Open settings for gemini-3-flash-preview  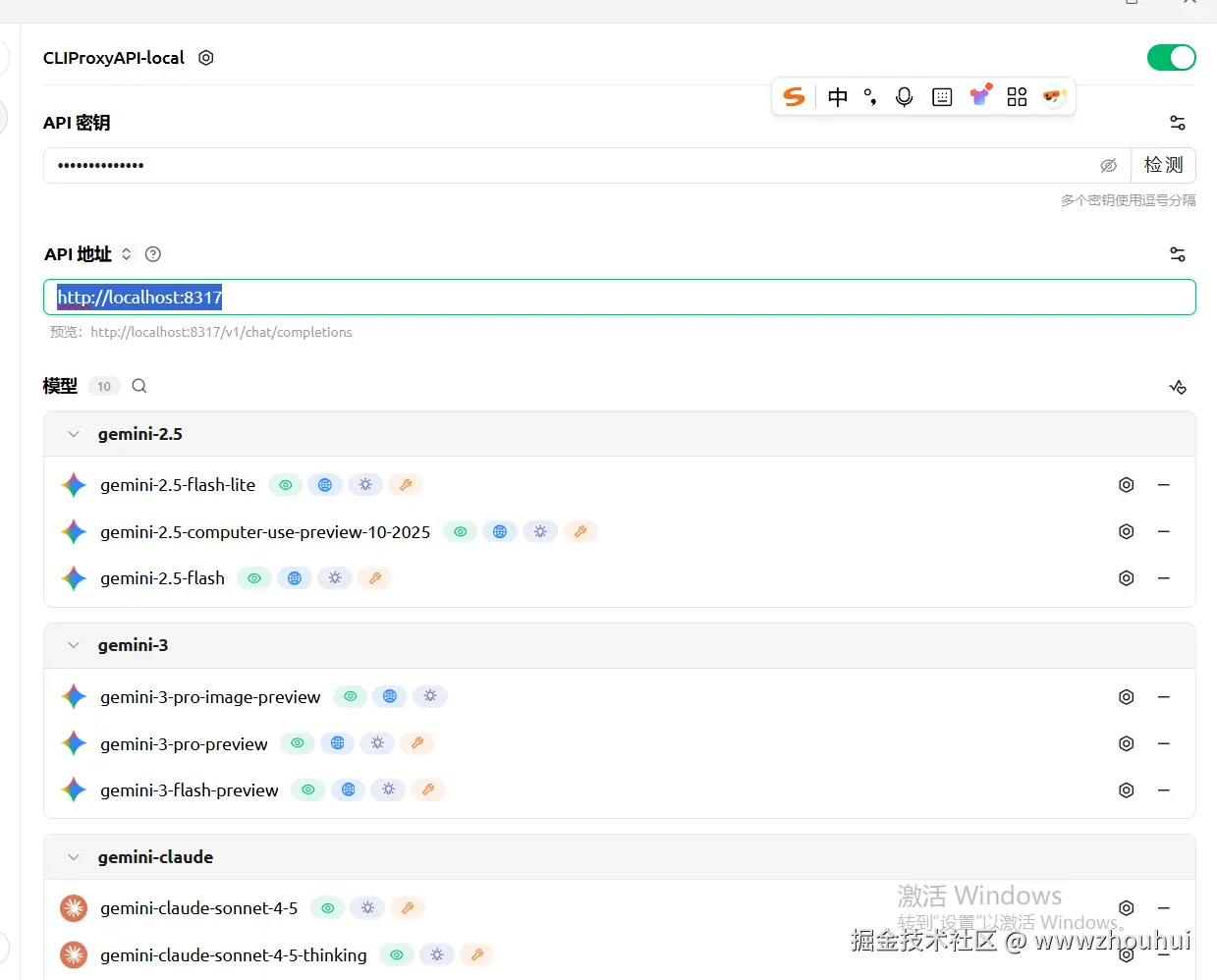[x=1127, y=790]
